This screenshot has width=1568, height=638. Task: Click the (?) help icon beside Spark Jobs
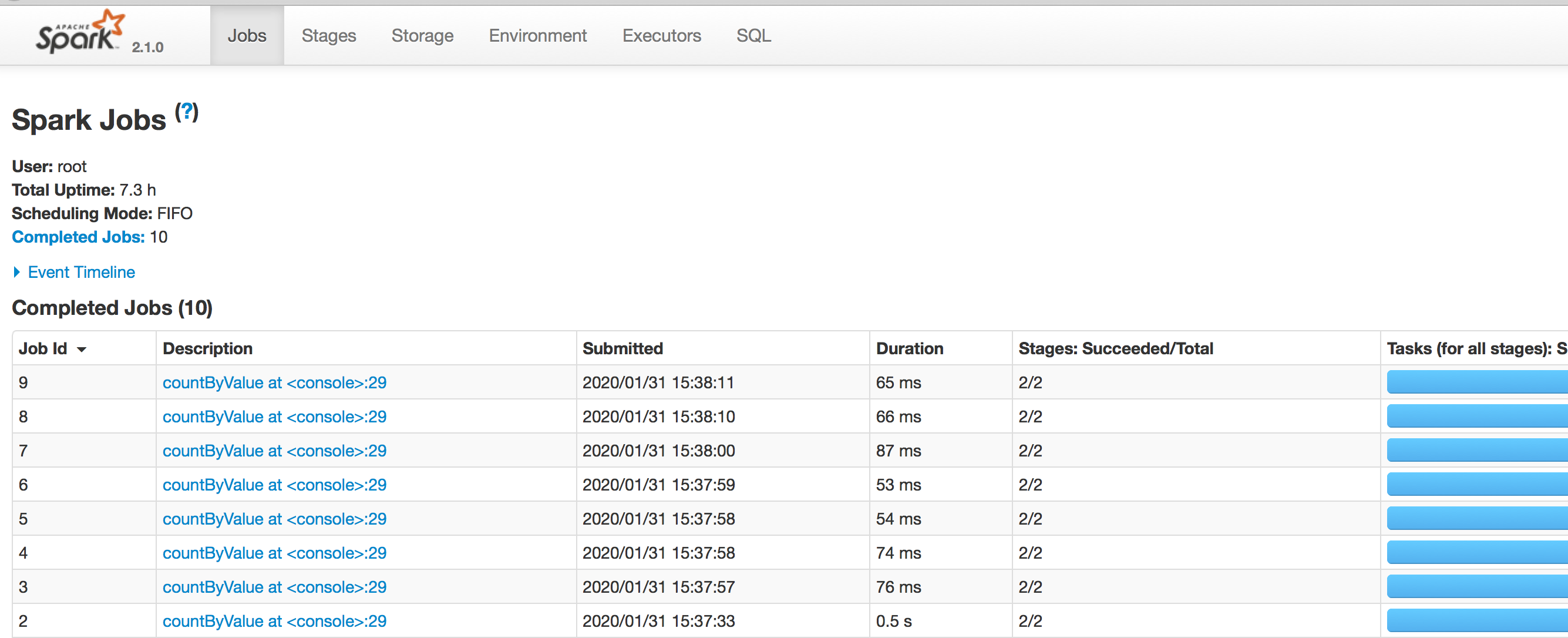pos(186,112)
